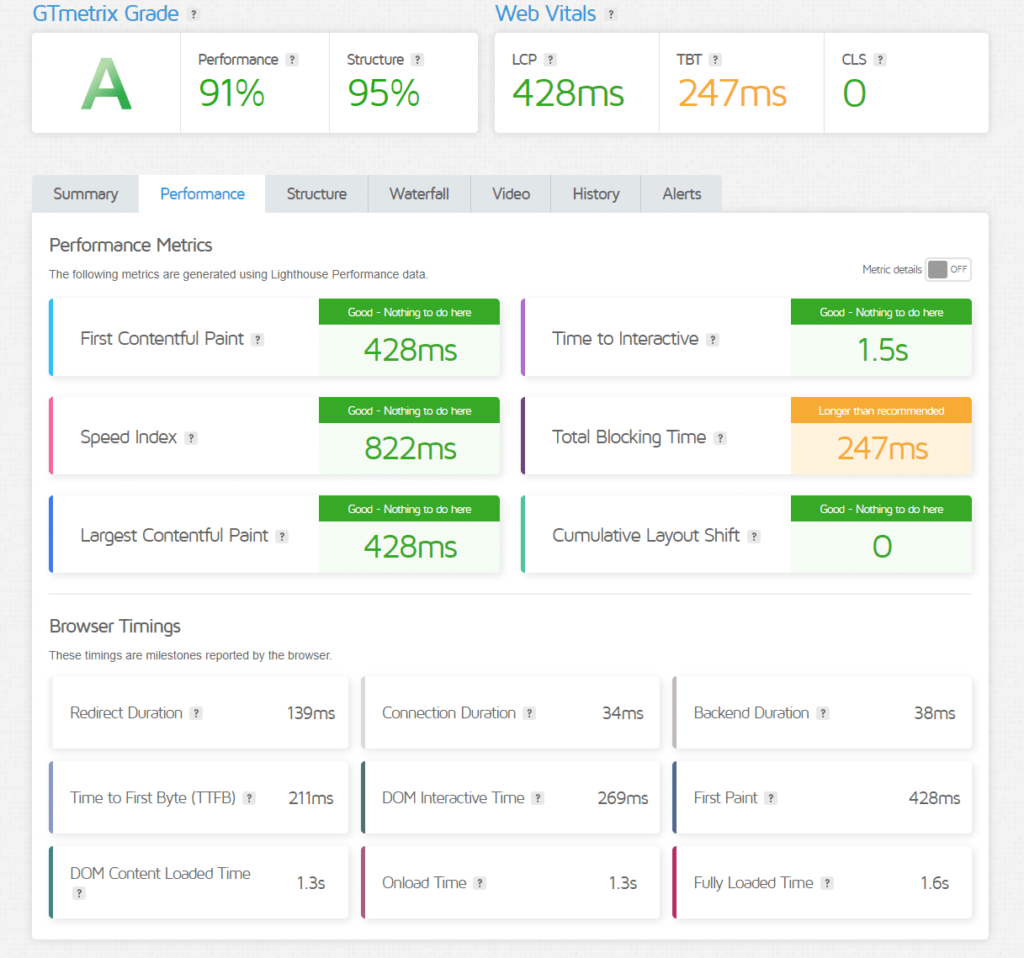Click the Time to Interactive 1.5s value
This screenshot has width=1024, height=958.
tap(882, 350)
